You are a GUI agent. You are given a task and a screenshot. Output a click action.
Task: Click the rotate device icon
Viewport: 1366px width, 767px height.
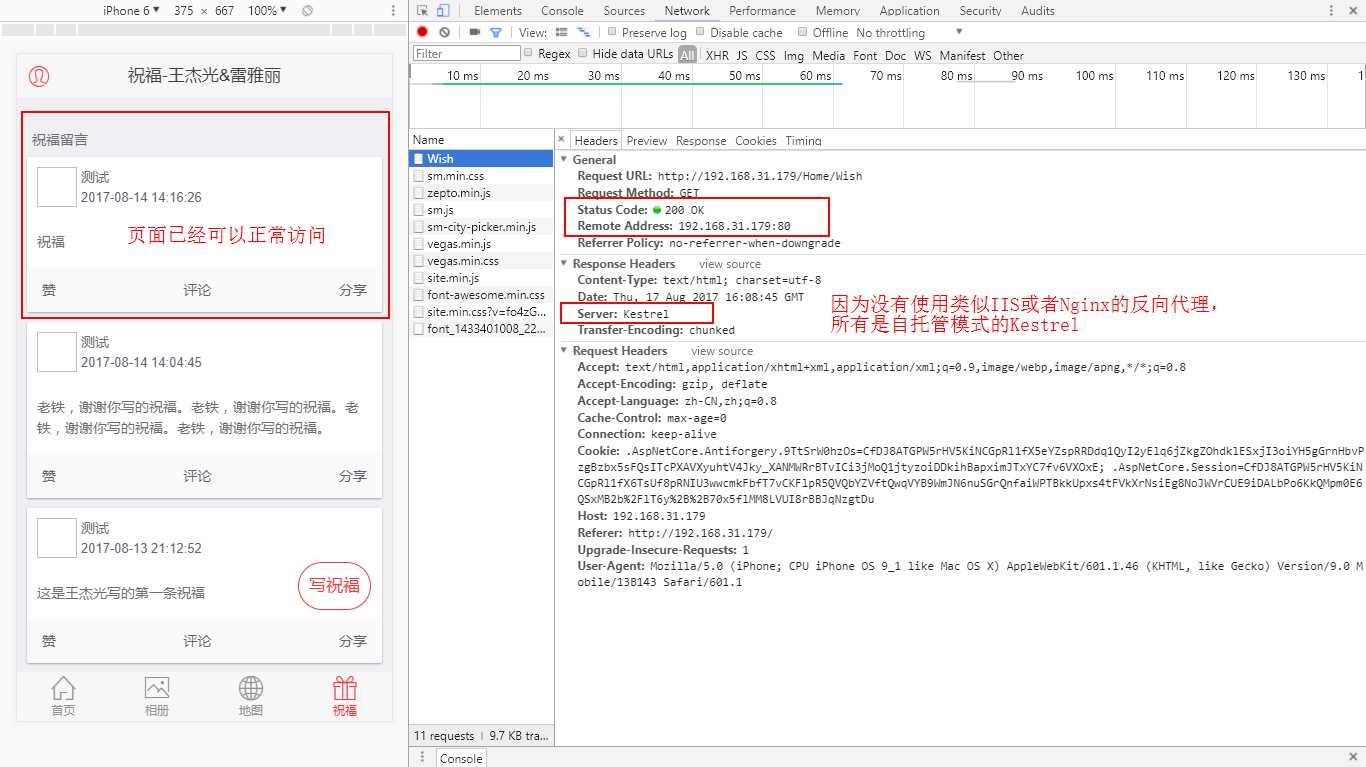click(307, 11)
